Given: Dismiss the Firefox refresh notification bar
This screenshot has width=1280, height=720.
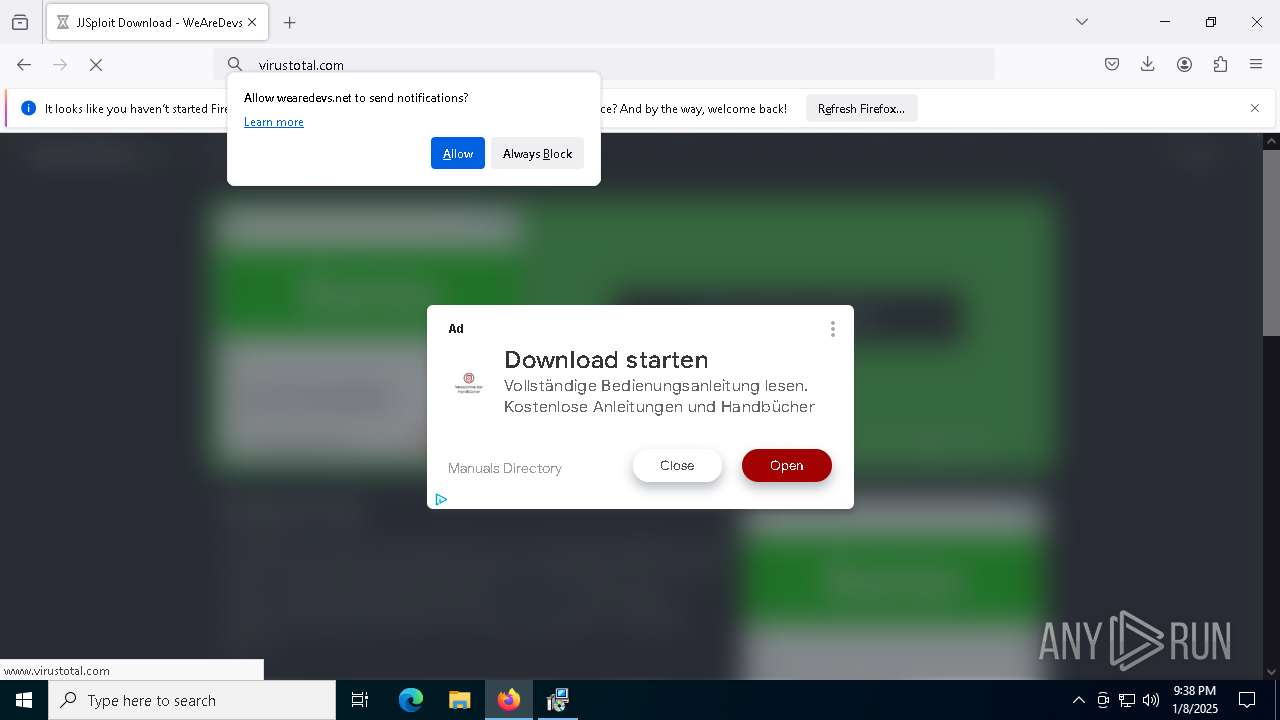Looking at the screenshot, I should (x=1255, y=108).
